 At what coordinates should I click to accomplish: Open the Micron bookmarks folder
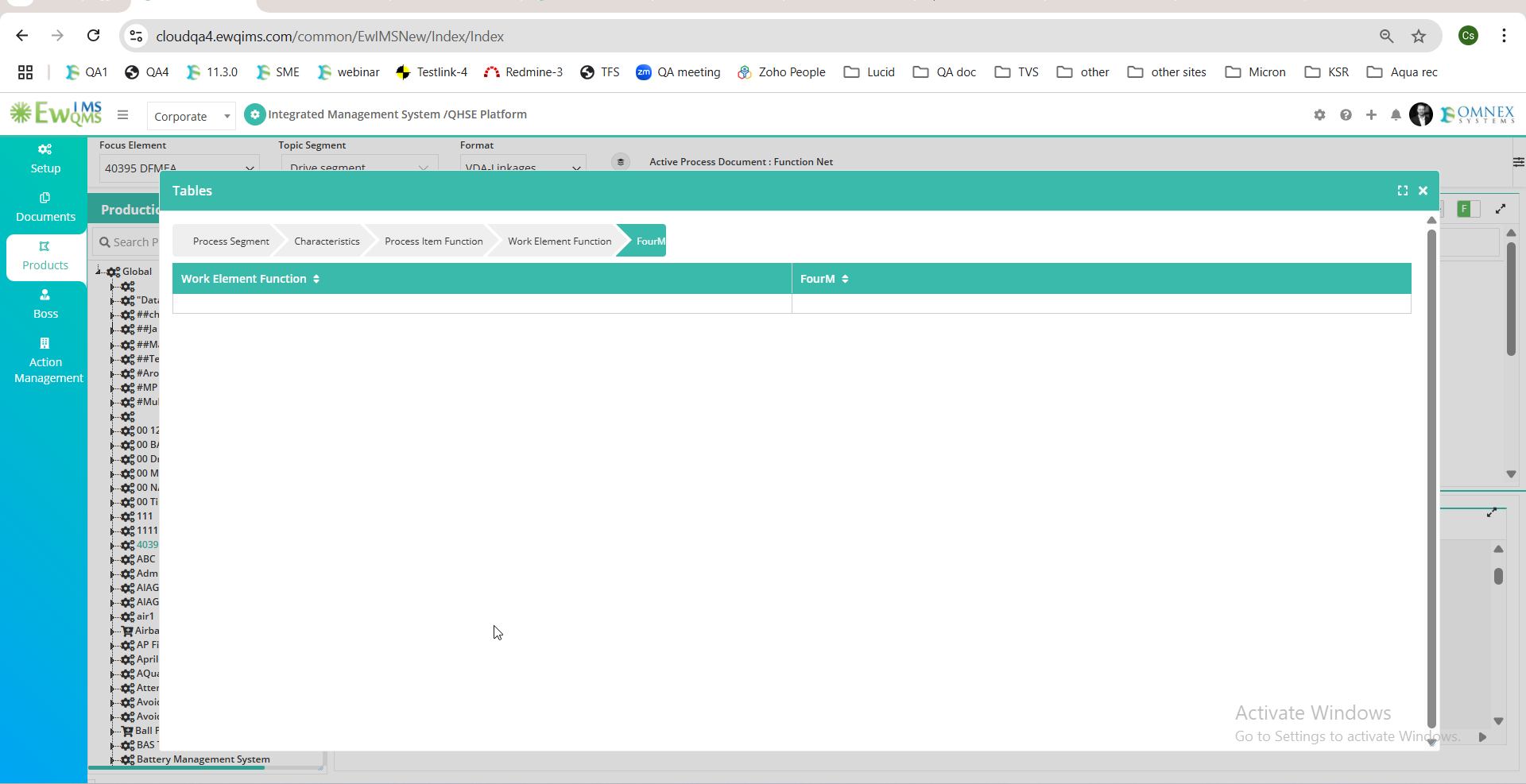tap(1256, 72)
